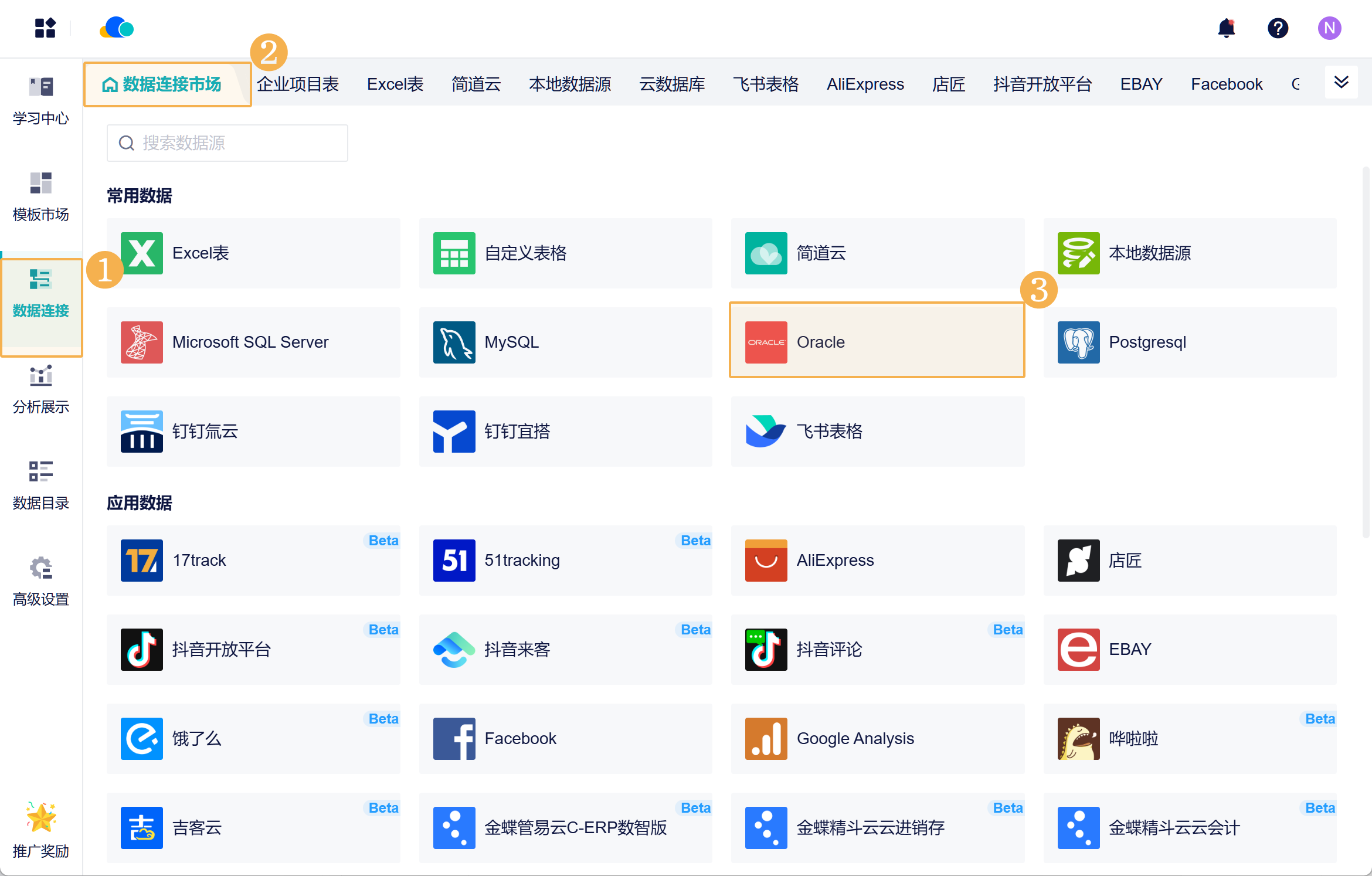Switch to the 店匠 tab
Viewport: 1372px width, 876px height.
click(x=949, y=84)
